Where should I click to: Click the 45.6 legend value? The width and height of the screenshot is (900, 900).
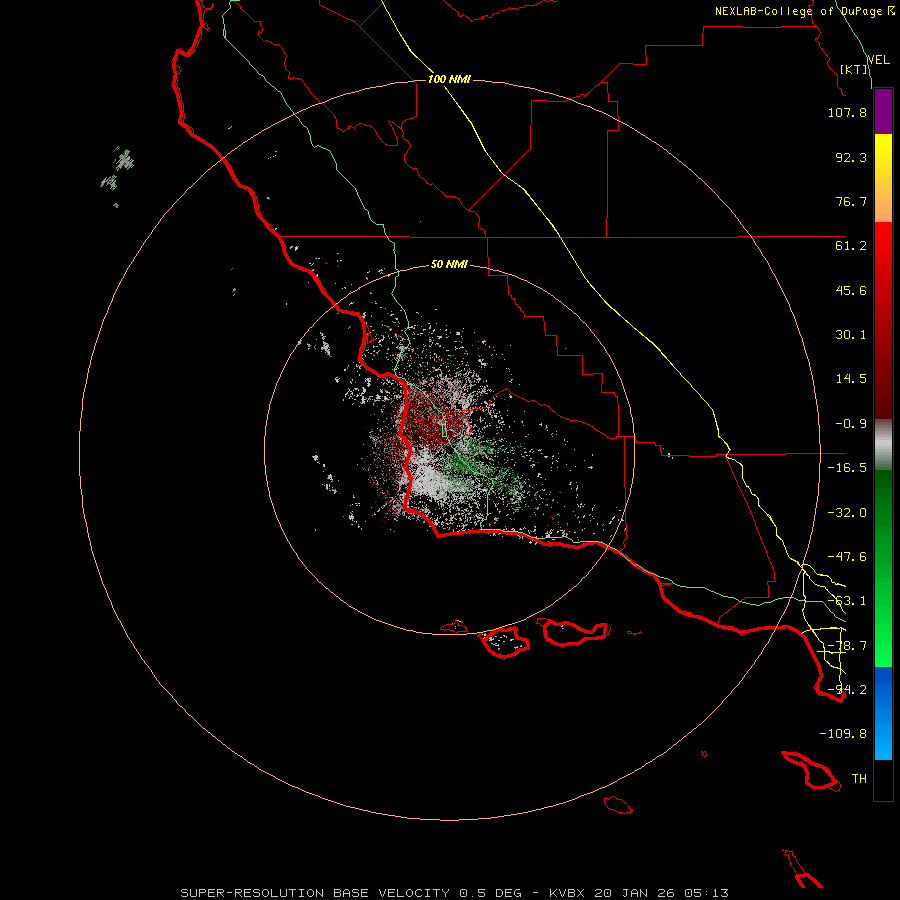851,290
